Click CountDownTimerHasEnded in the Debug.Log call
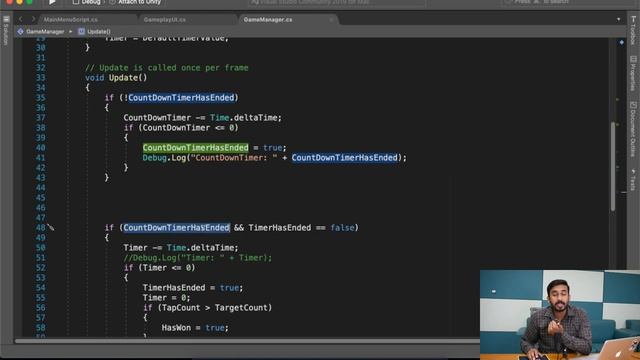 (x=344, y=158)
